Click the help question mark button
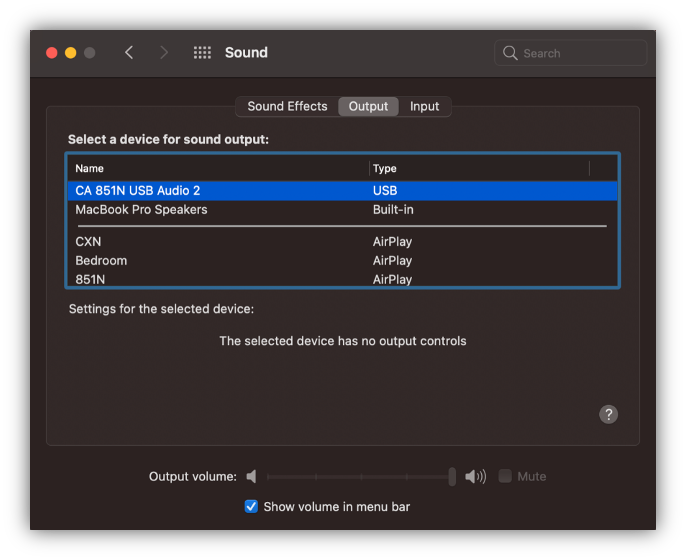 click(x=608, y=414)
